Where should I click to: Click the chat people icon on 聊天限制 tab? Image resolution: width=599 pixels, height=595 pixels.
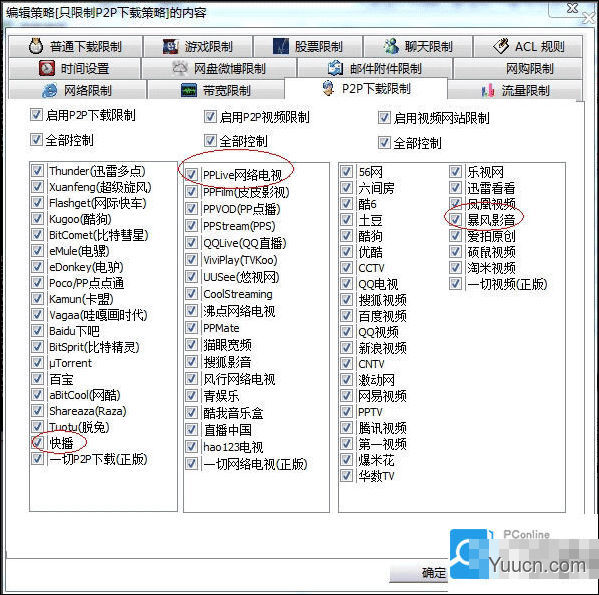pos(391,46)
